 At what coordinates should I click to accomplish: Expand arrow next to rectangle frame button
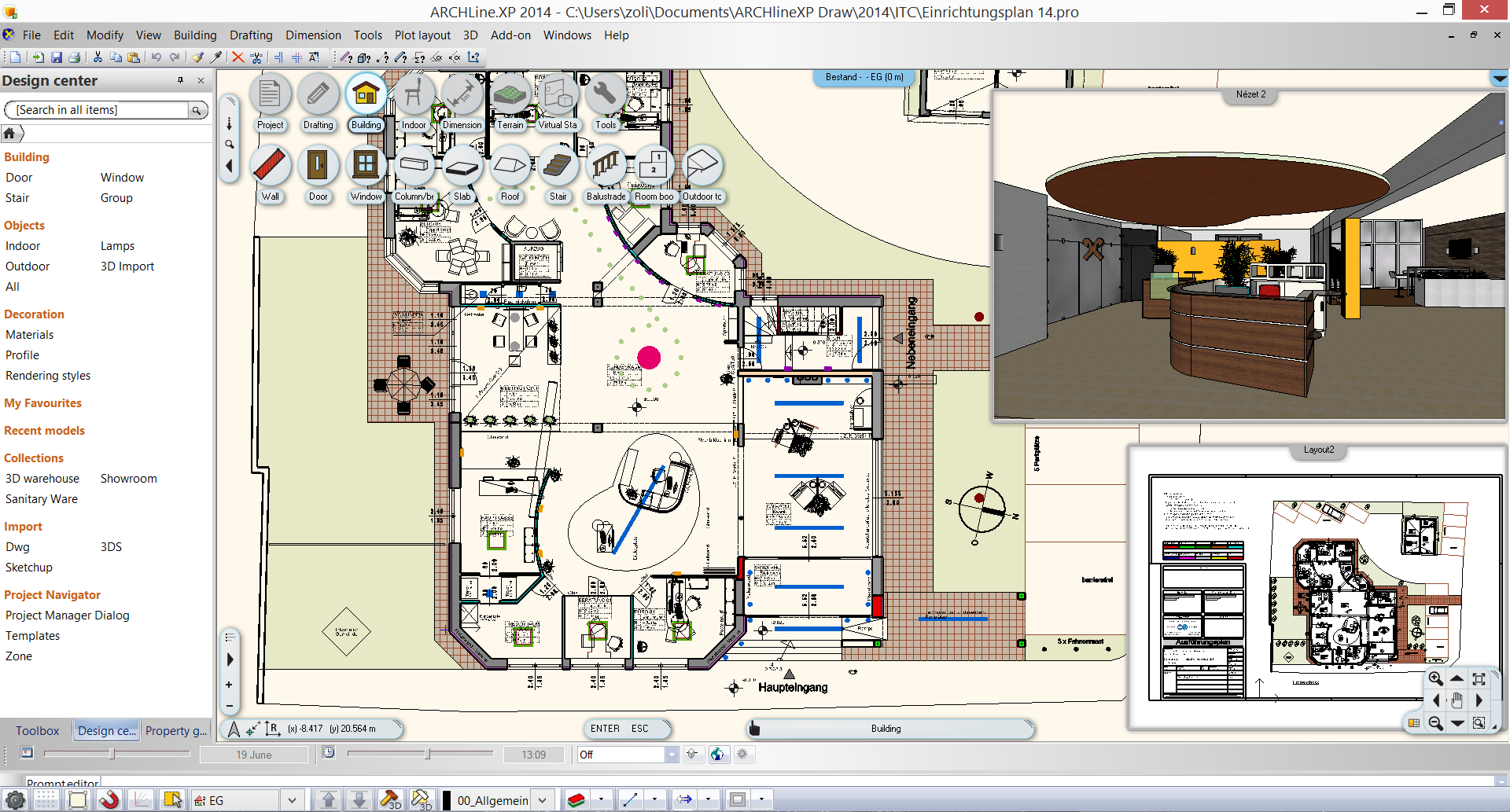(x=761, y=799)
